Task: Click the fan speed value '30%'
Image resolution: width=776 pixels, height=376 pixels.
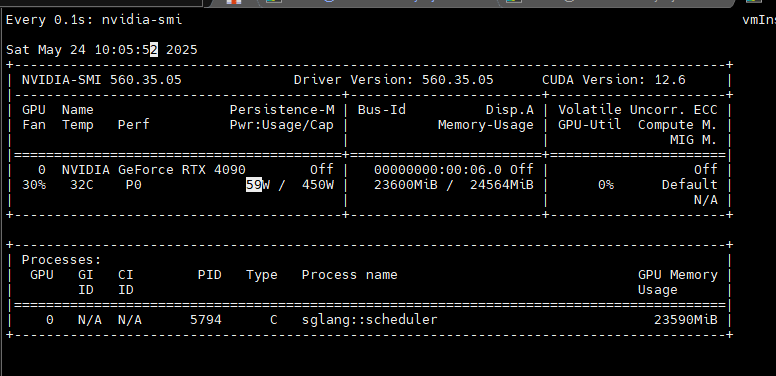Action: [x=34, y=185]
